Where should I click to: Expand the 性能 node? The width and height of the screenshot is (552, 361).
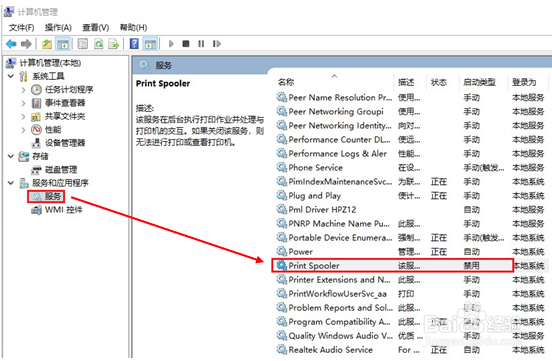24,130
